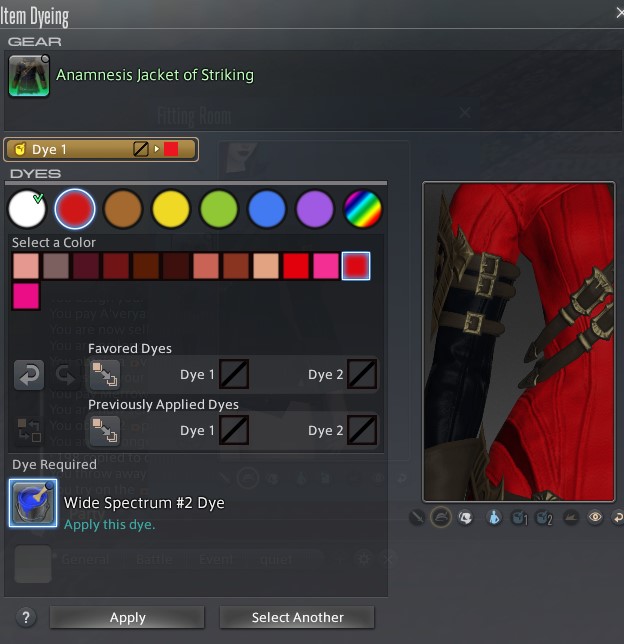
Task: Select the red dye category
Action: tap(75, 209)
